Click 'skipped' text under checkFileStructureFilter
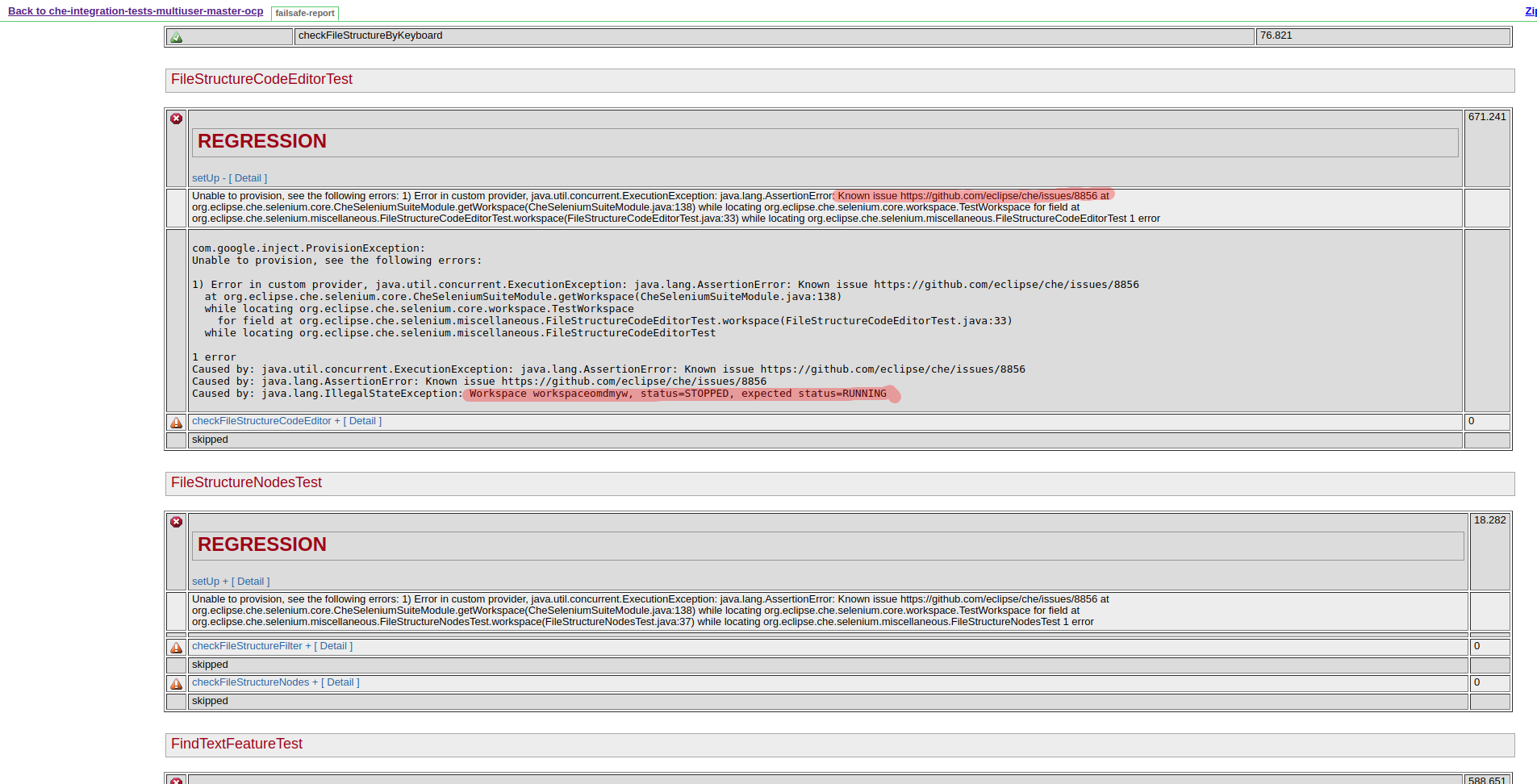 [x=210, y=665]
